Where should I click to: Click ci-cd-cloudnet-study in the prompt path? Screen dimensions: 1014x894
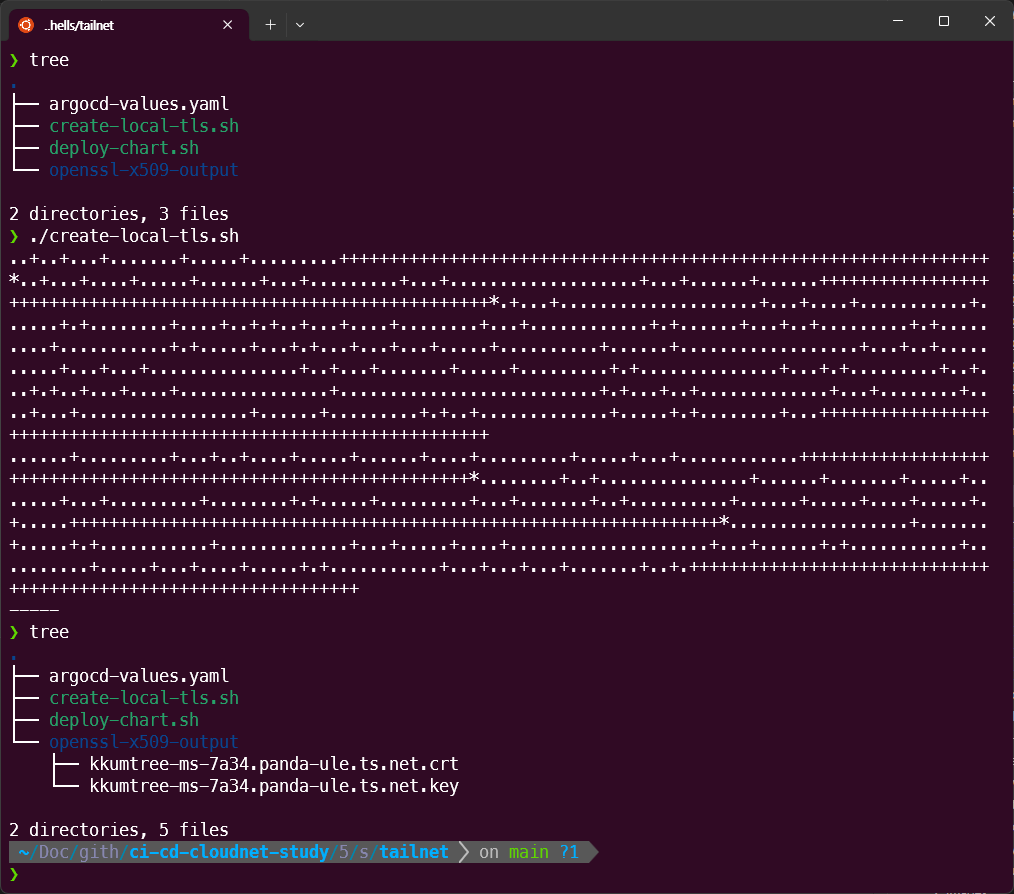click(229, 852)
